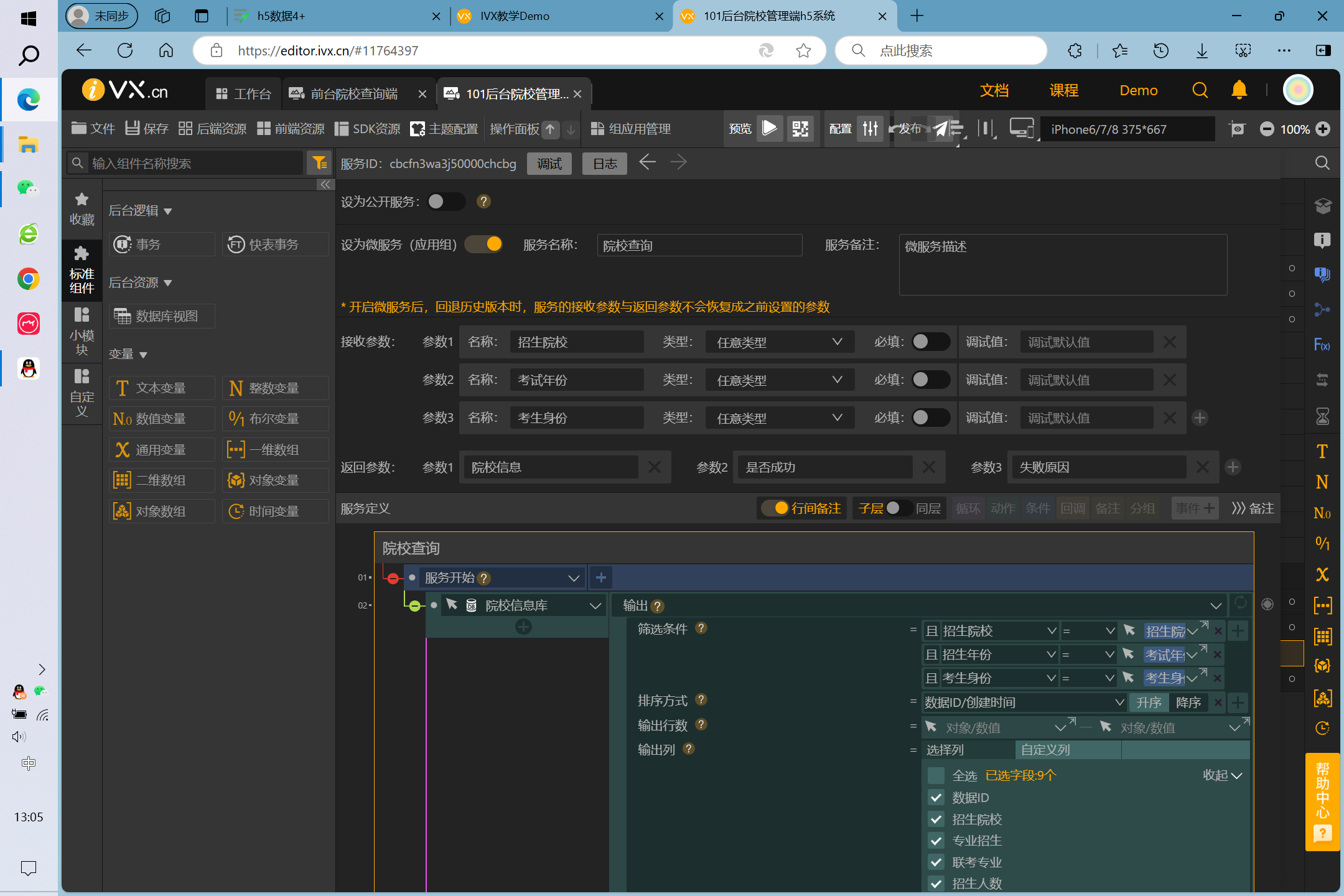Image resolution: width=1344 pixels, height=896 pixels.
Task: Expand the 服务开始 dropdown
Action: [573, 578]
